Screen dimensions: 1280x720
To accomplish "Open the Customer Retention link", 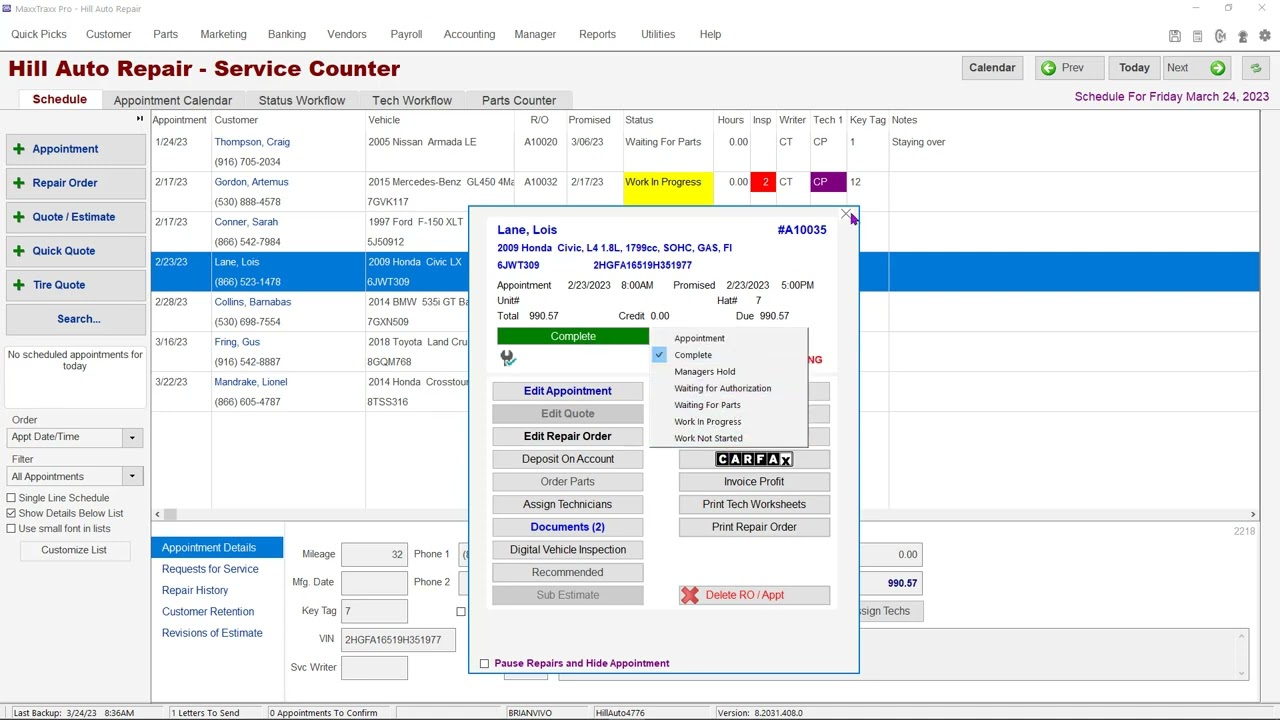I will click(208, 612).
